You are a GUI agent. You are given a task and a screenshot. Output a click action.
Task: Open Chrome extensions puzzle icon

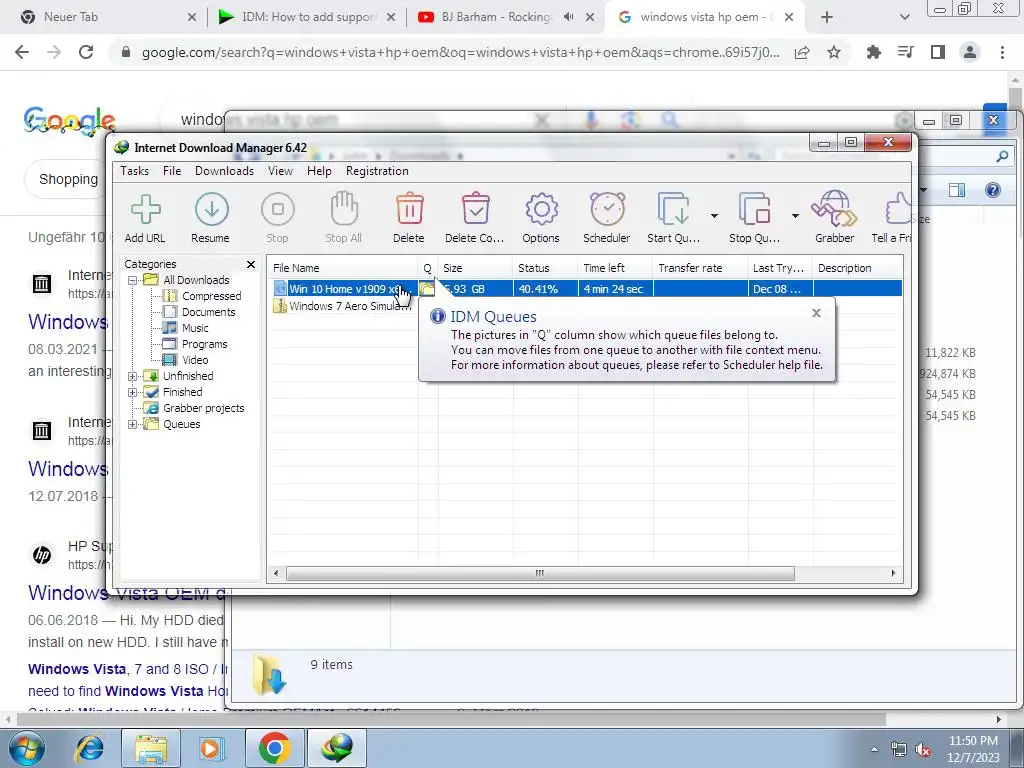(874, 53)
